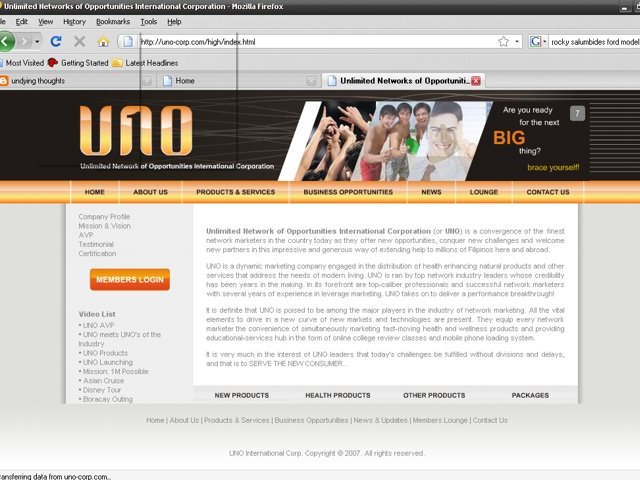Close the Unlimited Networks tab with red X
The height and width of the screenshot is (480, 640).
[x=476, y=81]
